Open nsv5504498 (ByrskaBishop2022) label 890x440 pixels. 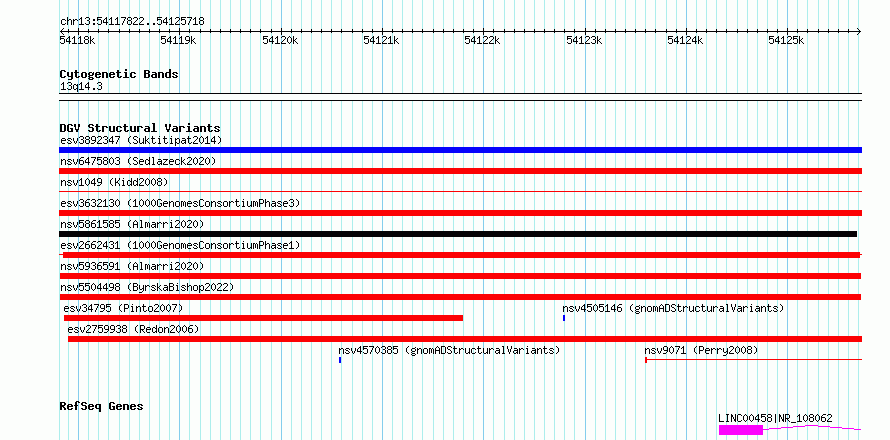pos(147,287)
